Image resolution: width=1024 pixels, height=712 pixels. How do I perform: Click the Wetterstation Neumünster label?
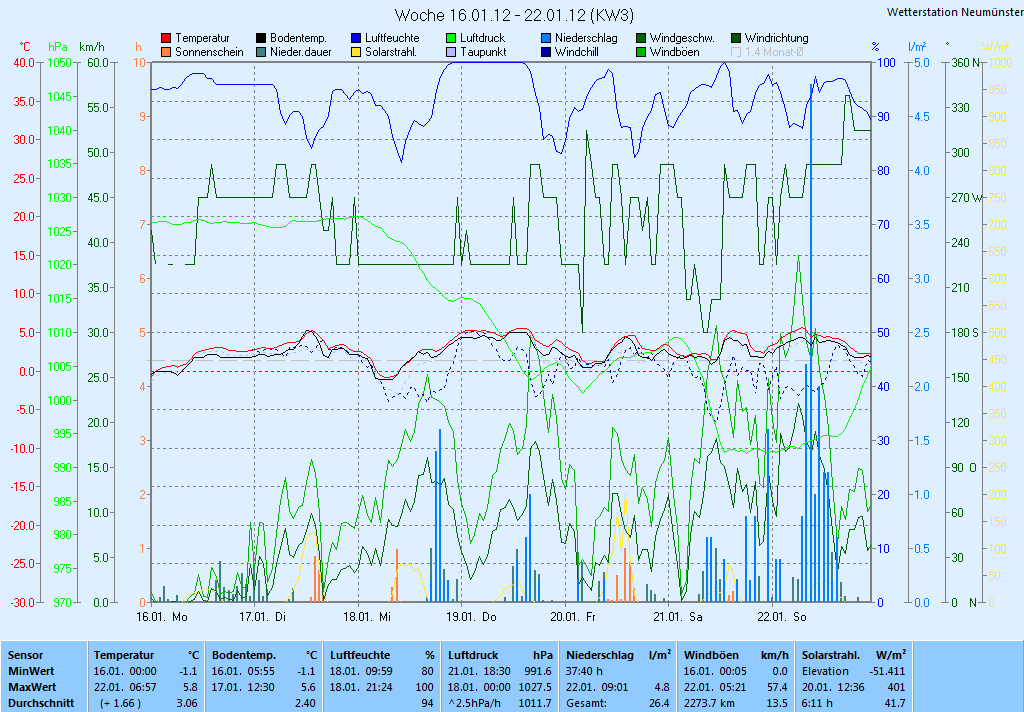[x=953, y=12]
